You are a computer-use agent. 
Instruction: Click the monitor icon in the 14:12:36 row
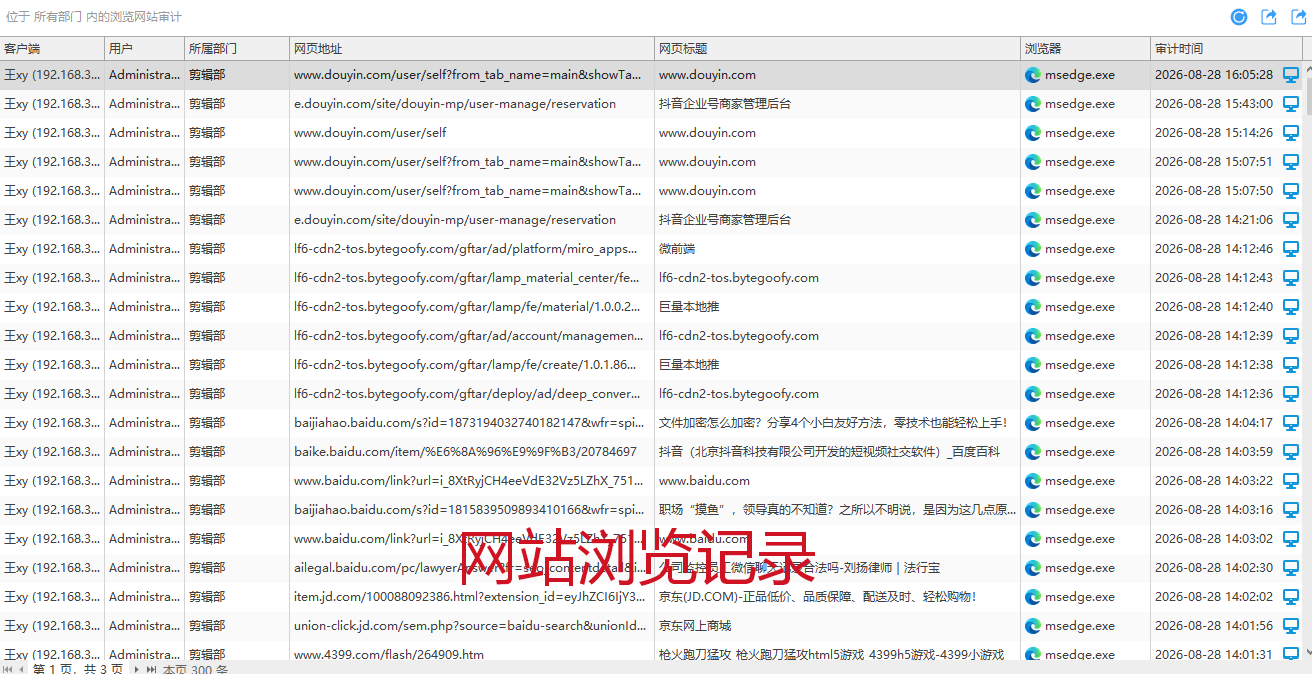pyautogui.click(x=1291, y=394)
